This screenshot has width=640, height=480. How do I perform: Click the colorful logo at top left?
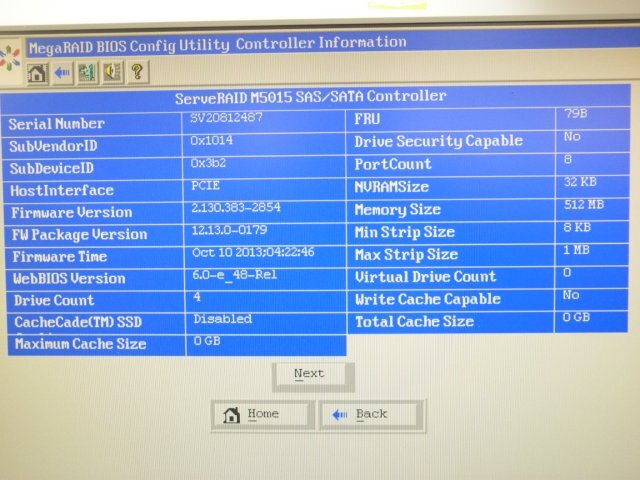(10, 58)
